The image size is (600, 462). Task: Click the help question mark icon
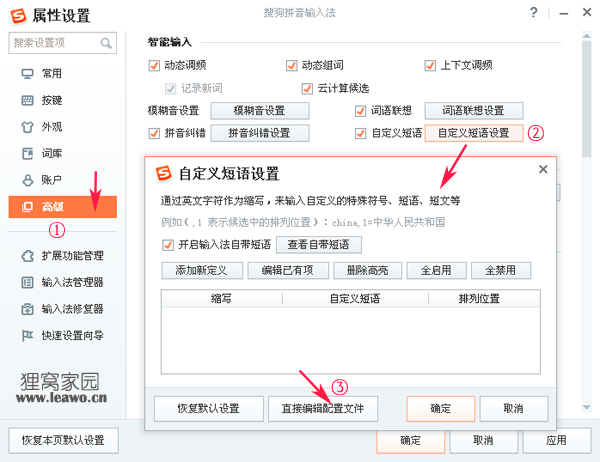pos(534,13)
